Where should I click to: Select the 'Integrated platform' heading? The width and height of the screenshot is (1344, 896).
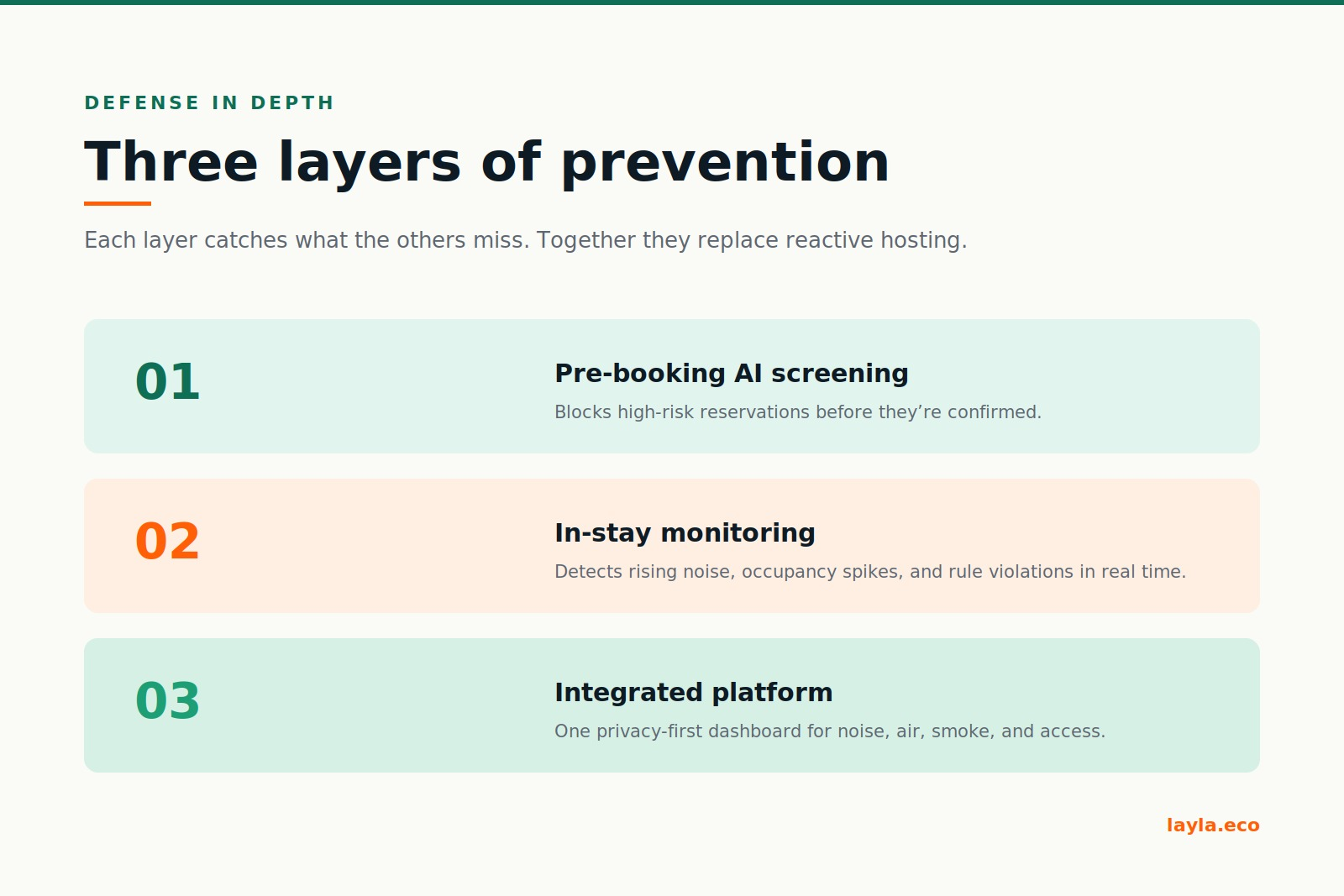tap(694, 692)
